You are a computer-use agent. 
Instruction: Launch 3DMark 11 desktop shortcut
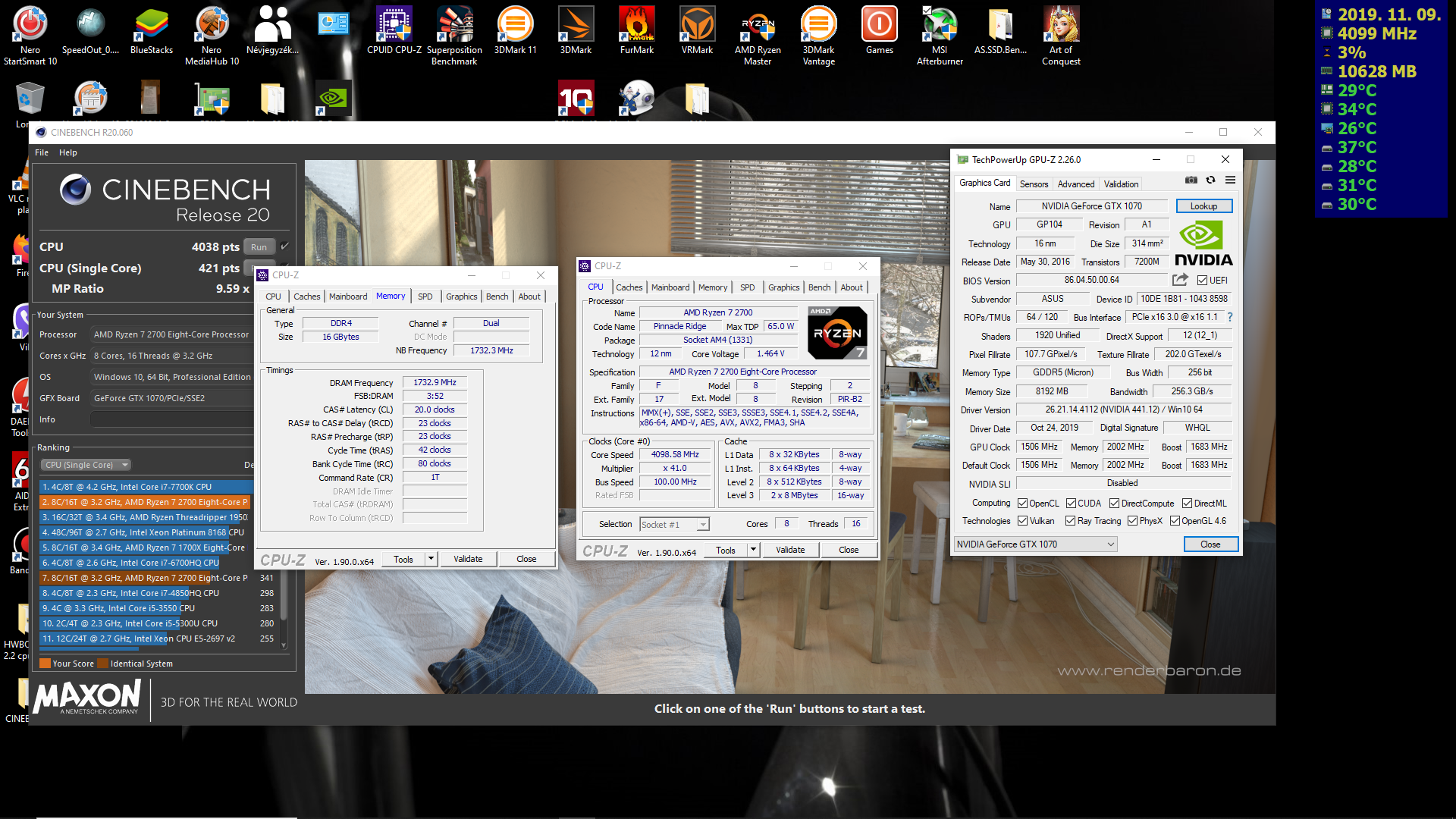click(x=516, y=30)
